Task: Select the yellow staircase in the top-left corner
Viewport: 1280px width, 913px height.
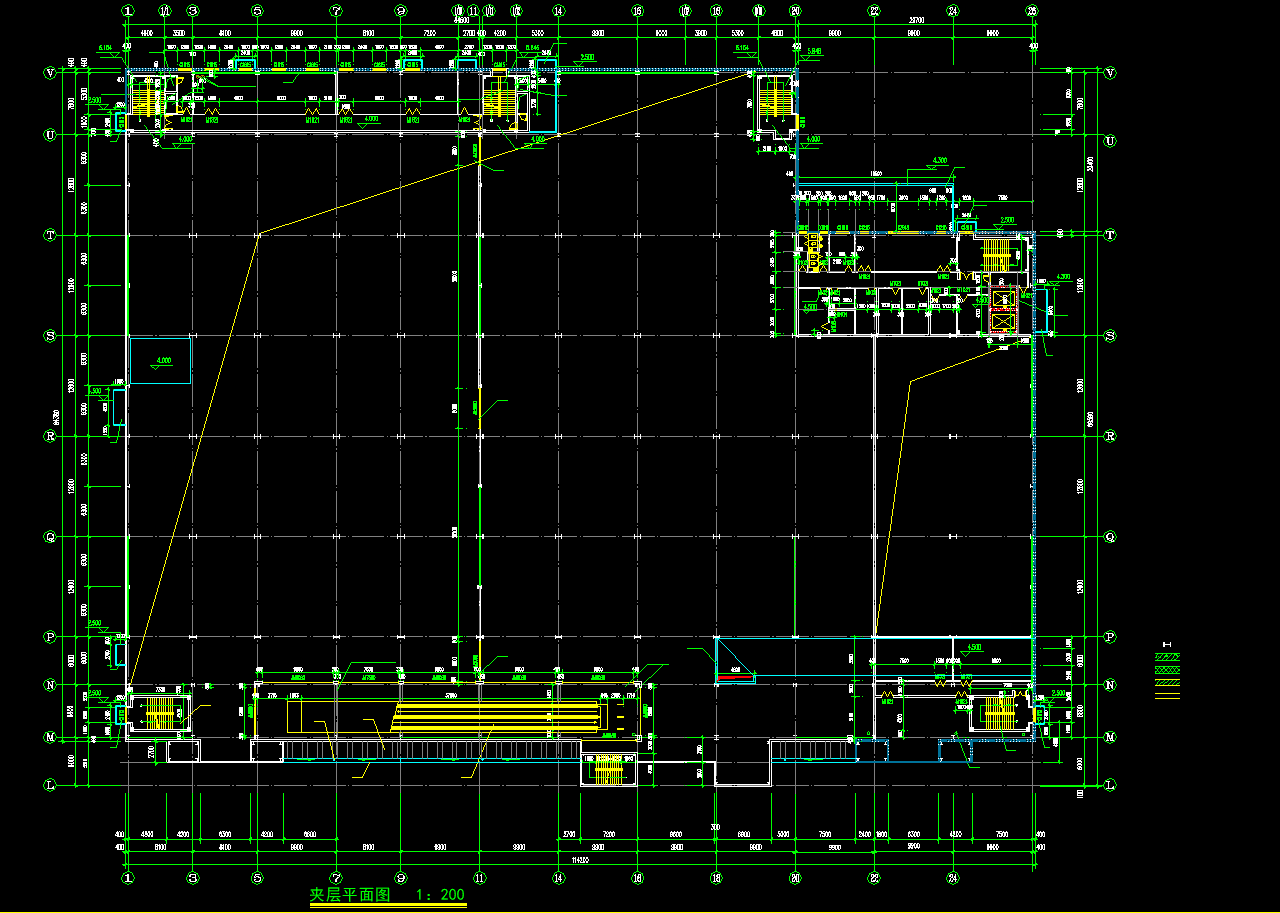Action: [x=146, y=98]
